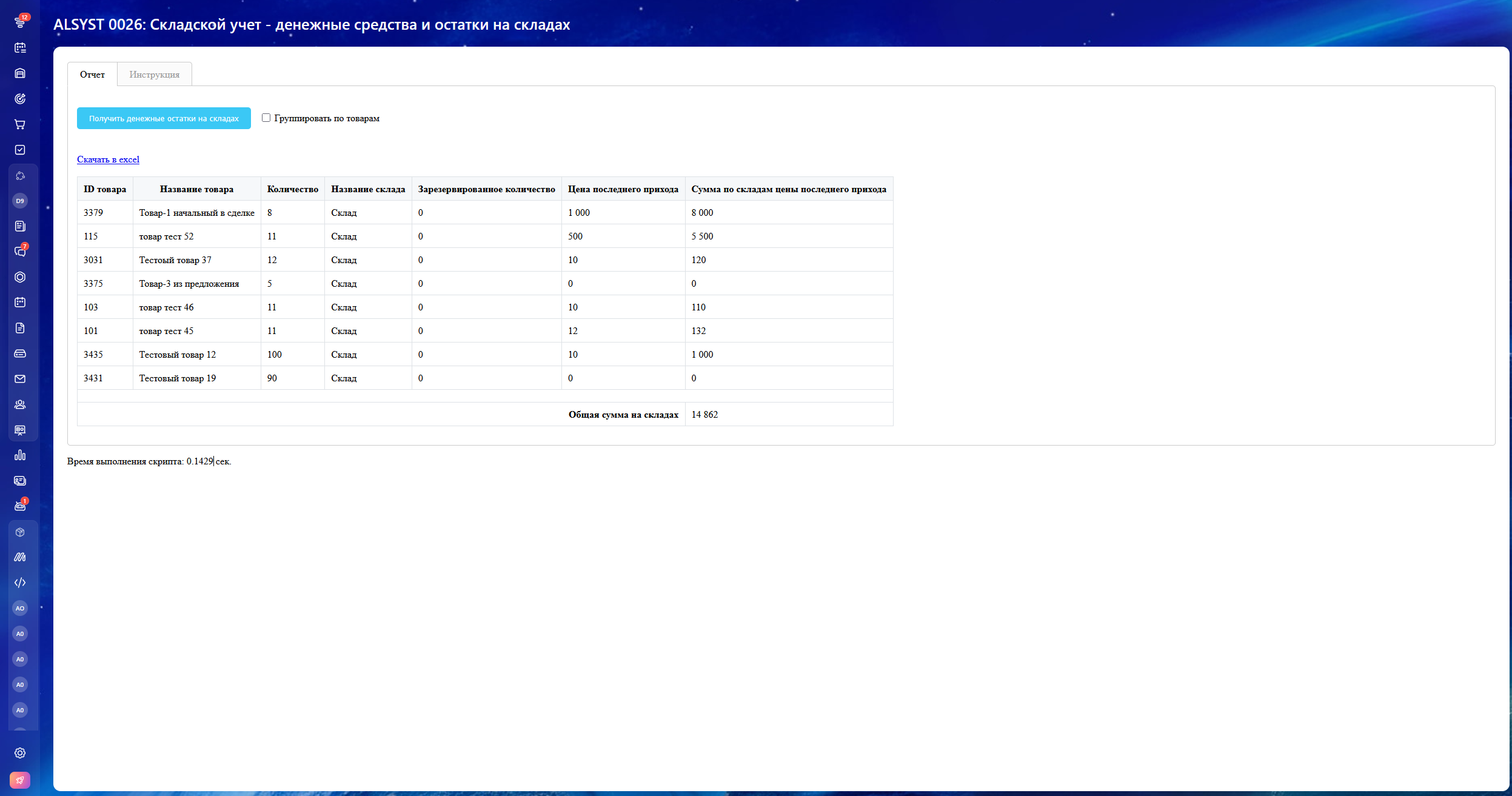Open the people group sidebar icon
This screenshot has height=796, width=1512.
coord(20,404)
